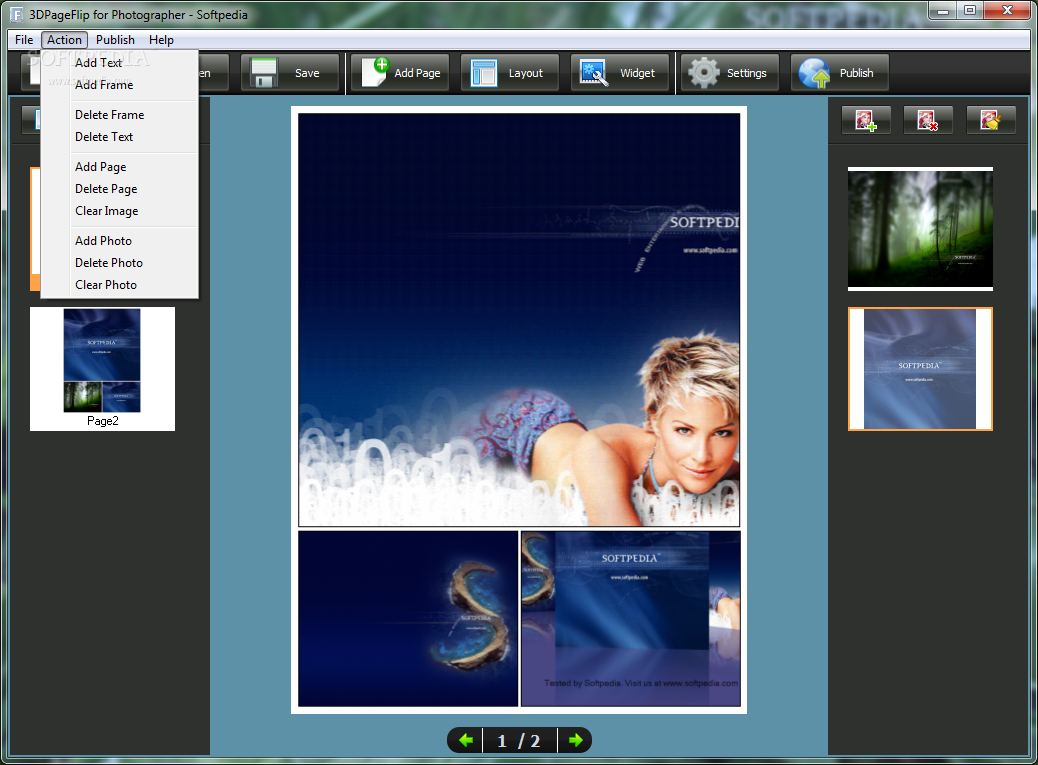1038x765 pixels.
Task: Select the Page2 thumbnail
Action: pos(103,369)
